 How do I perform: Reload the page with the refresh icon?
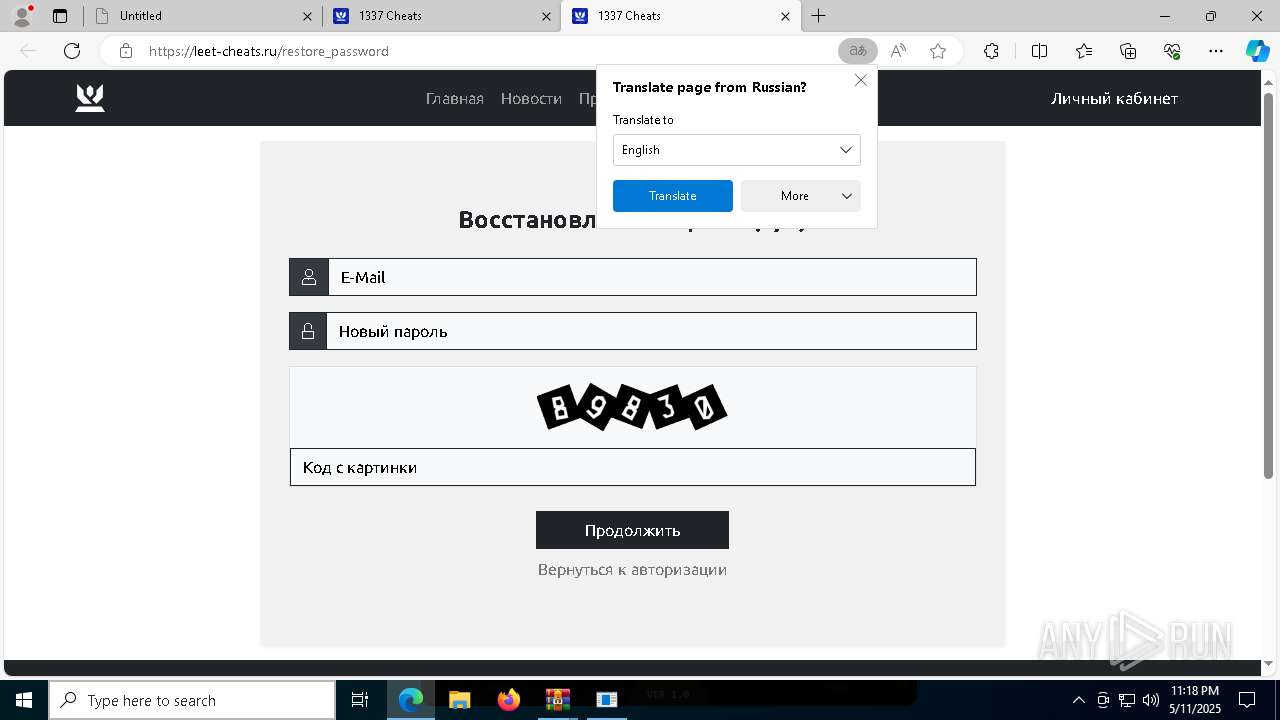point(72,51)
